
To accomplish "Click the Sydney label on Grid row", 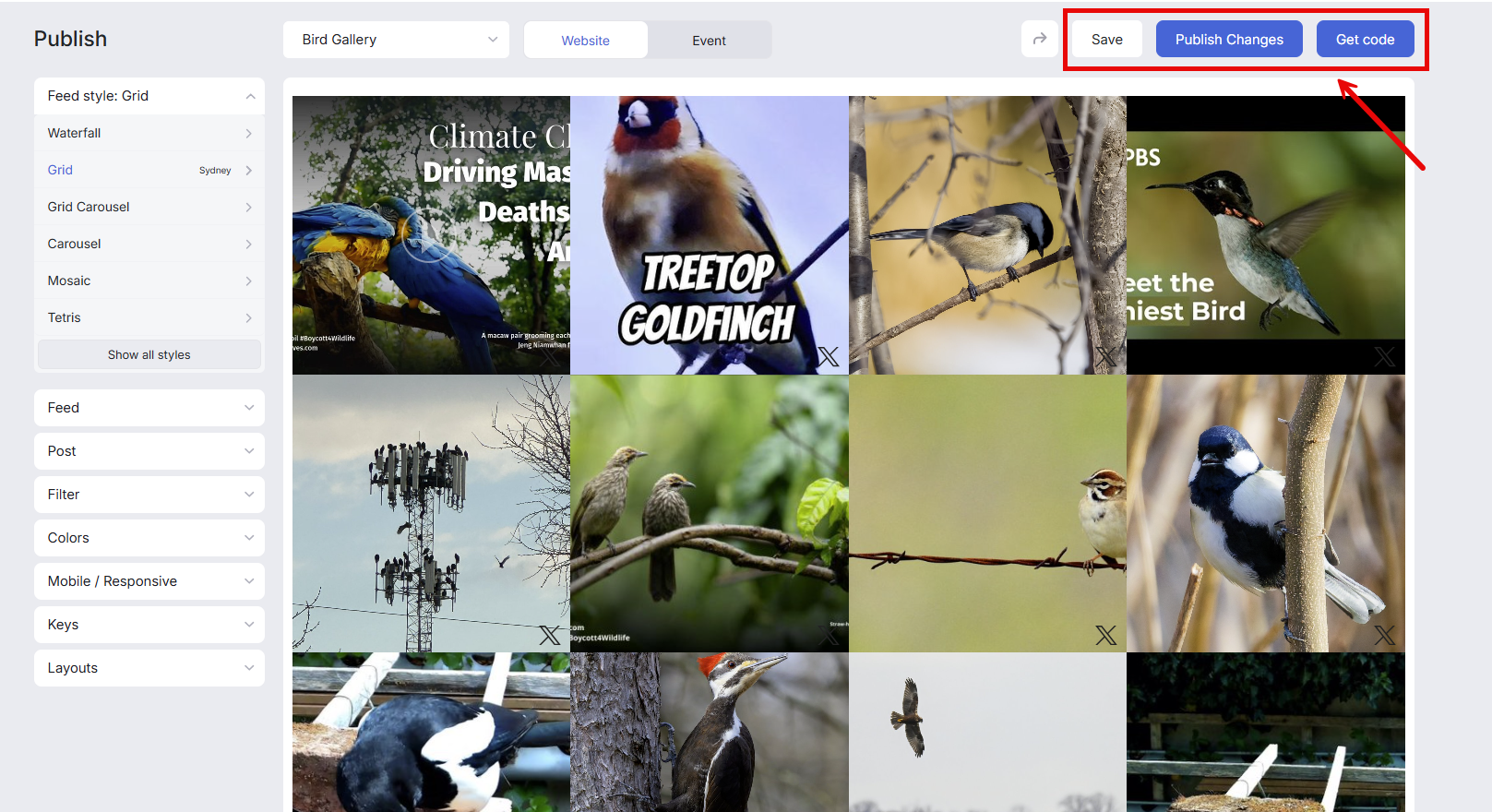I will coord(215,171).
